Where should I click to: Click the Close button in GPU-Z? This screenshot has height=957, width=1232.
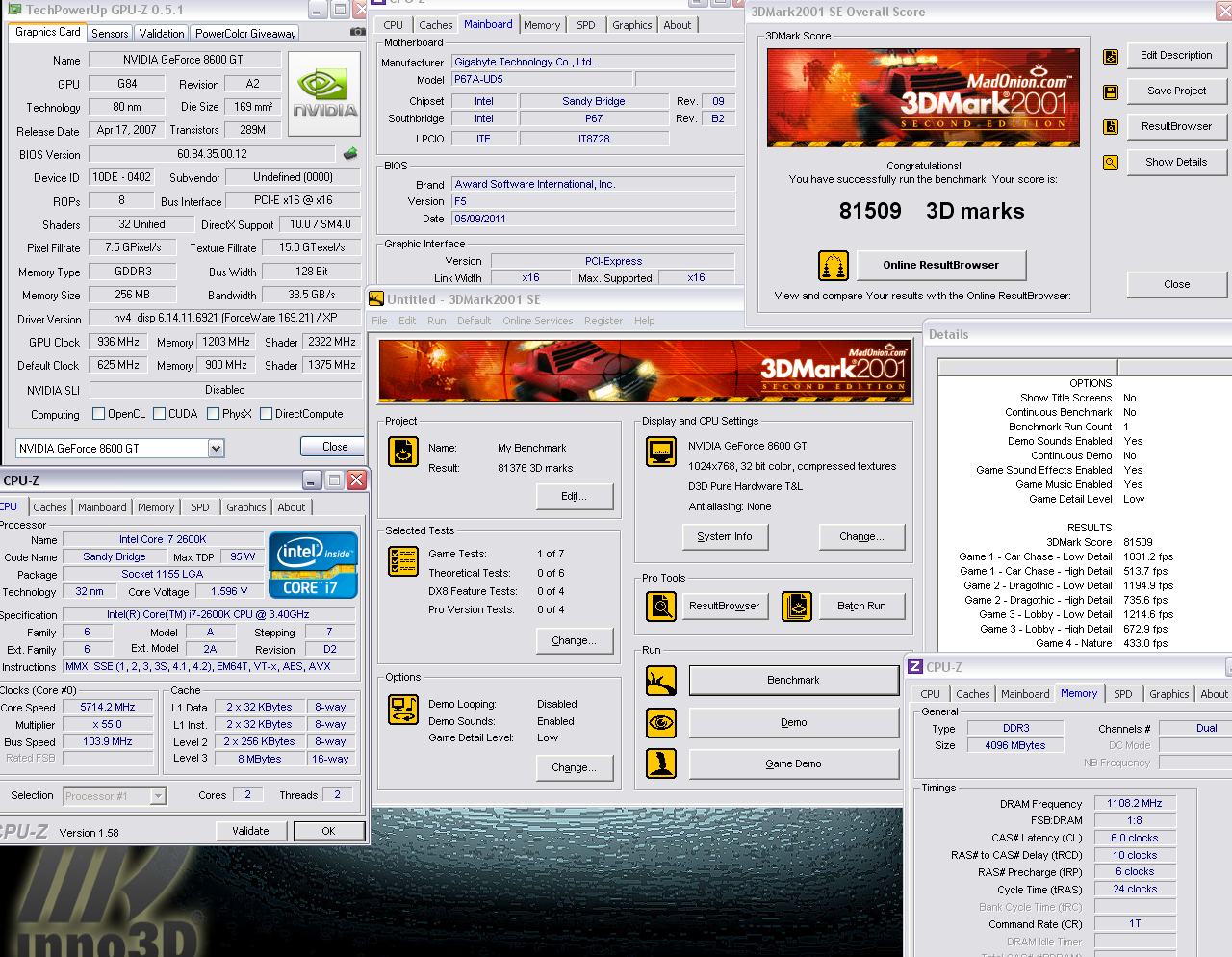[335, 447]
